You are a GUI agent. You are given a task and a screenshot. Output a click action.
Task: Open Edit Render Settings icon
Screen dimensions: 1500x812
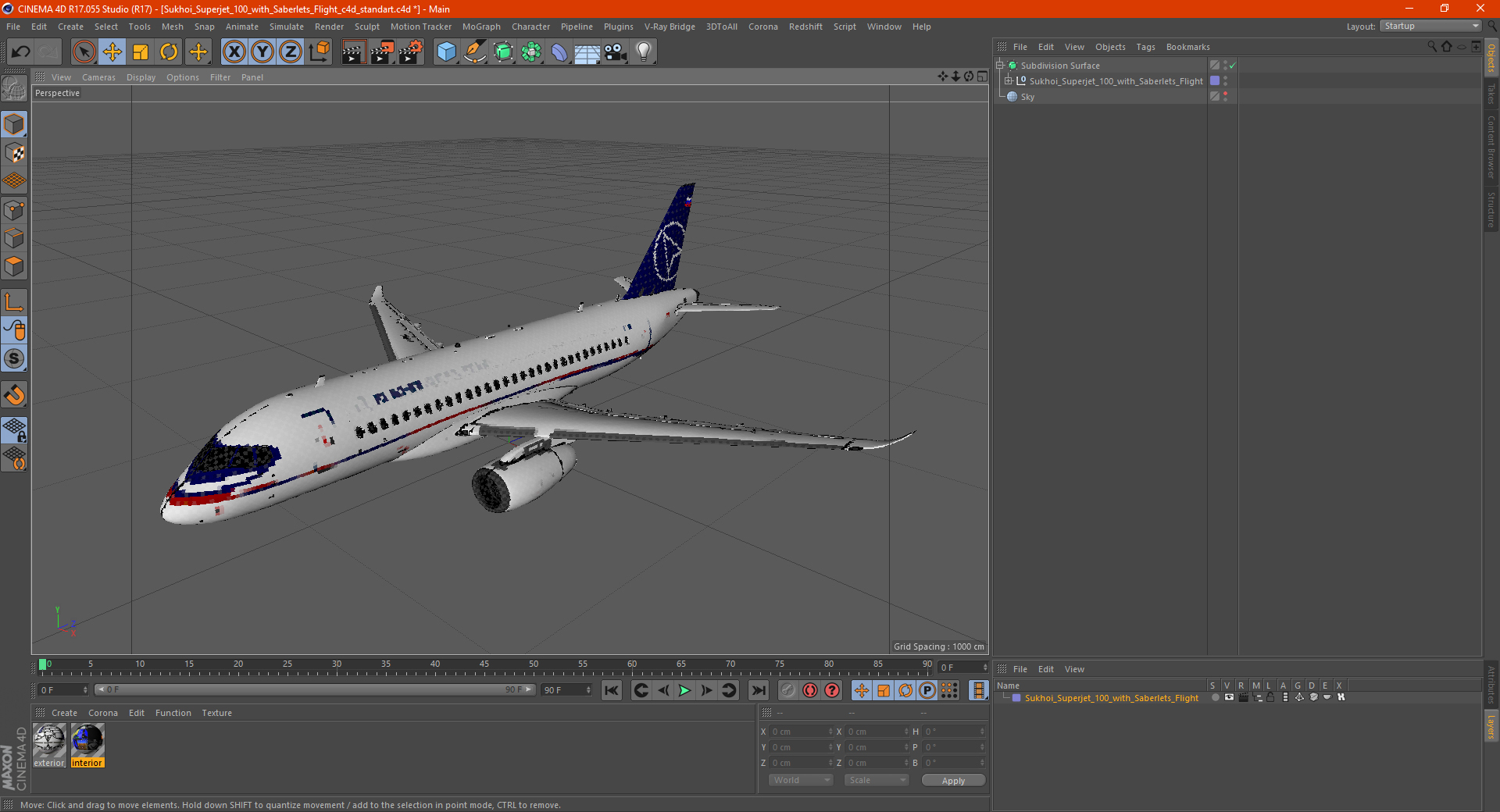(411, 52)
